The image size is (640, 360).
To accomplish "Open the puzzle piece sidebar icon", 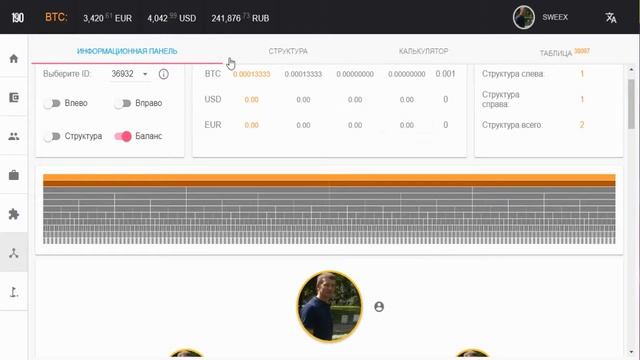I will click(x=14, y=214).
